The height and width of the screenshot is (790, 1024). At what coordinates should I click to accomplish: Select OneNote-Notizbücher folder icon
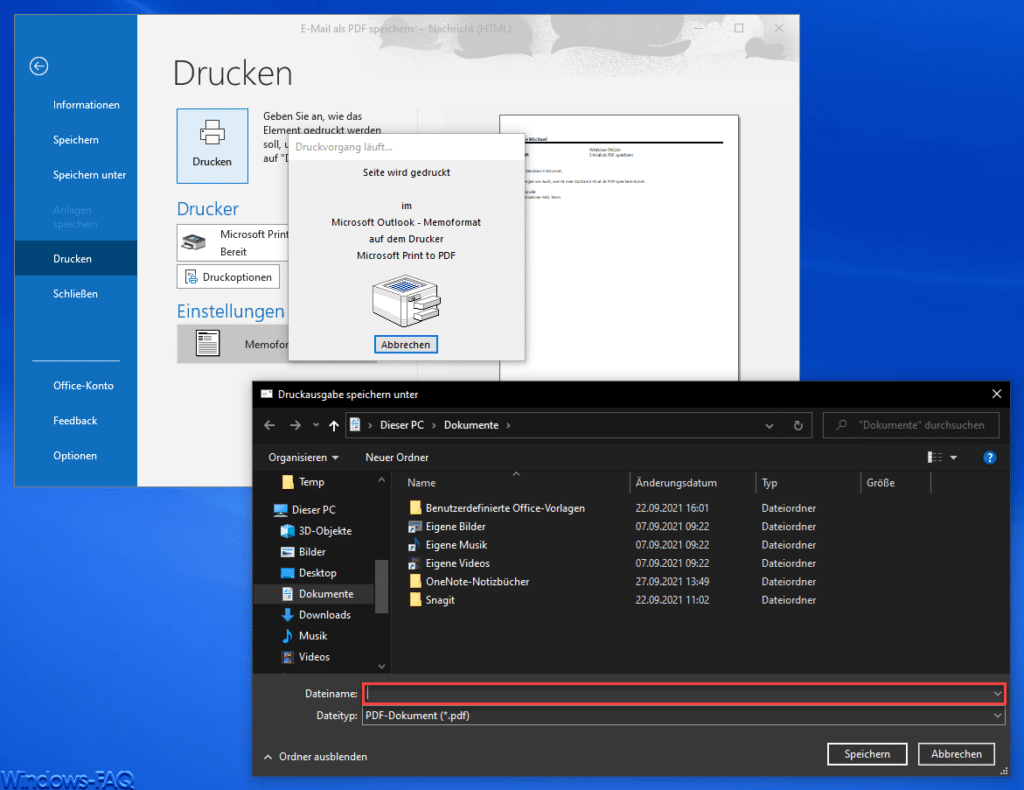pos(415,581)
